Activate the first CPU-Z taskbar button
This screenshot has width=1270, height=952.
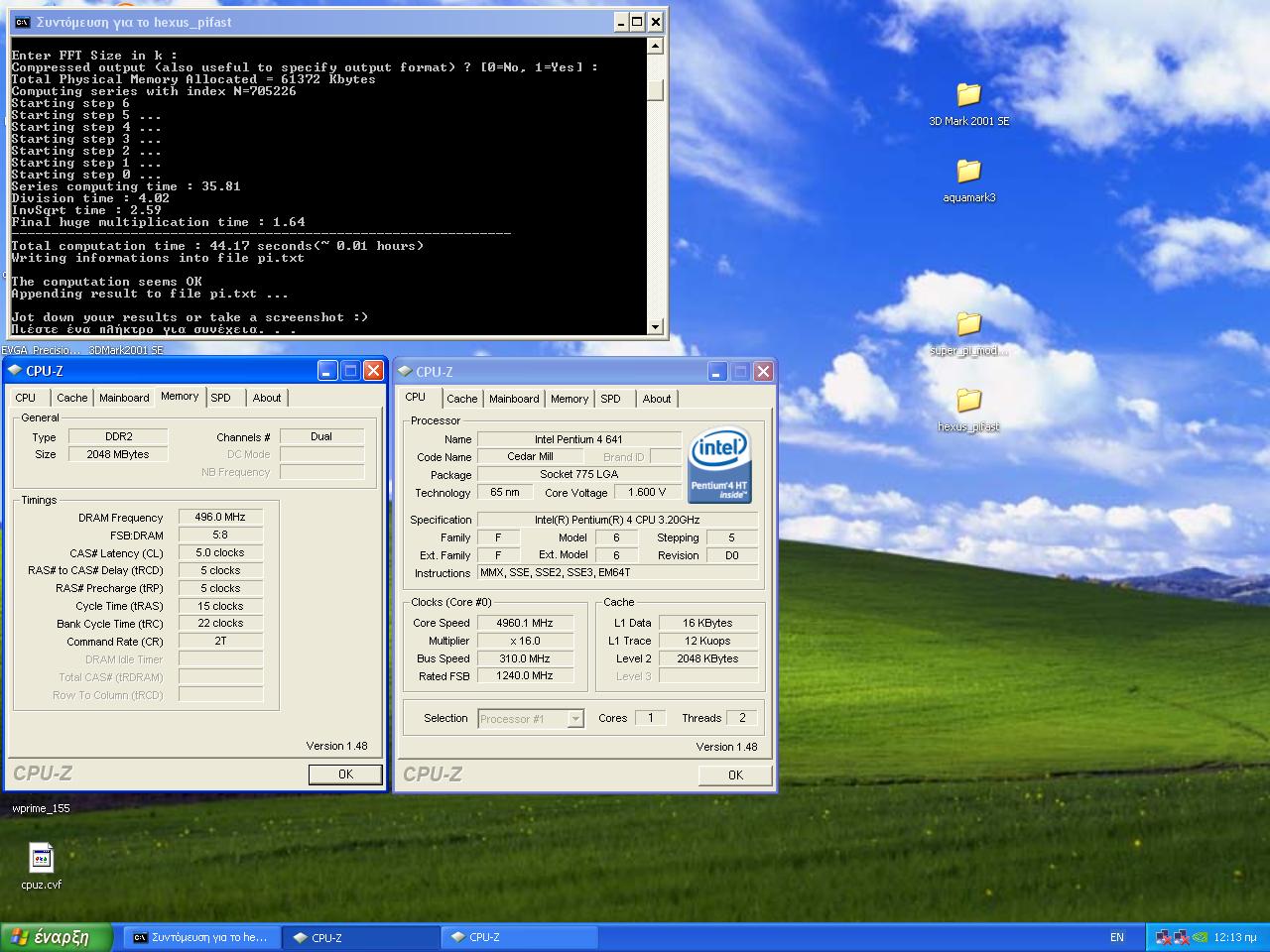coord(361,937)
